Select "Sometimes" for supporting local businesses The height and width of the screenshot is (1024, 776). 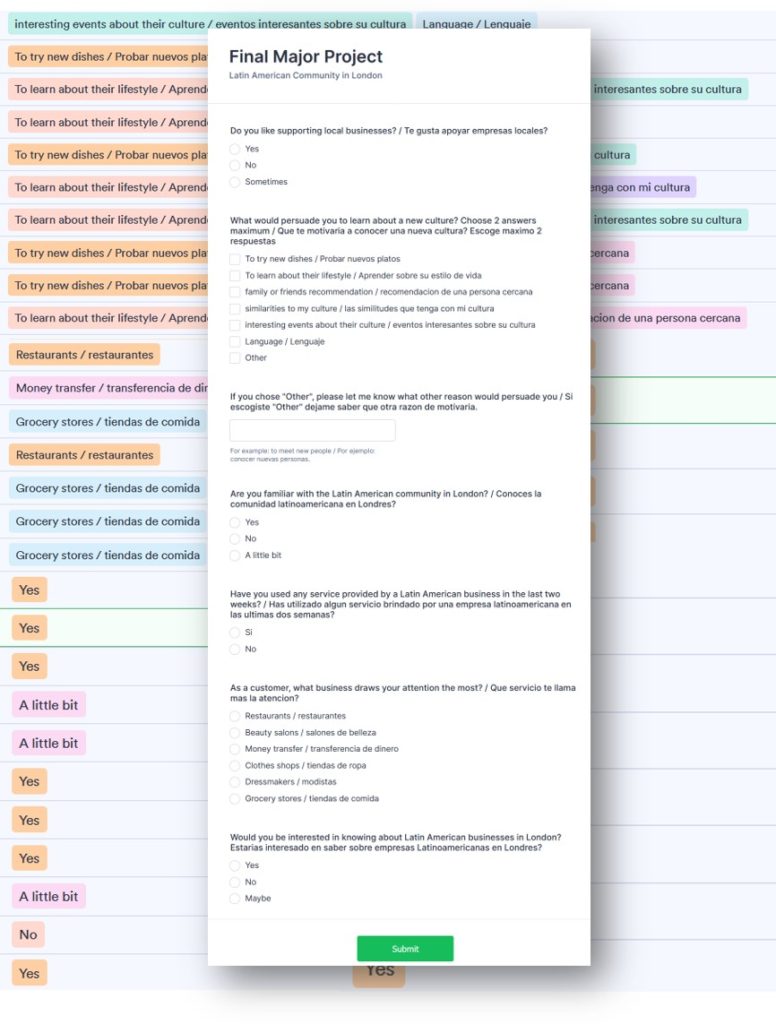[x=235, y=182]
